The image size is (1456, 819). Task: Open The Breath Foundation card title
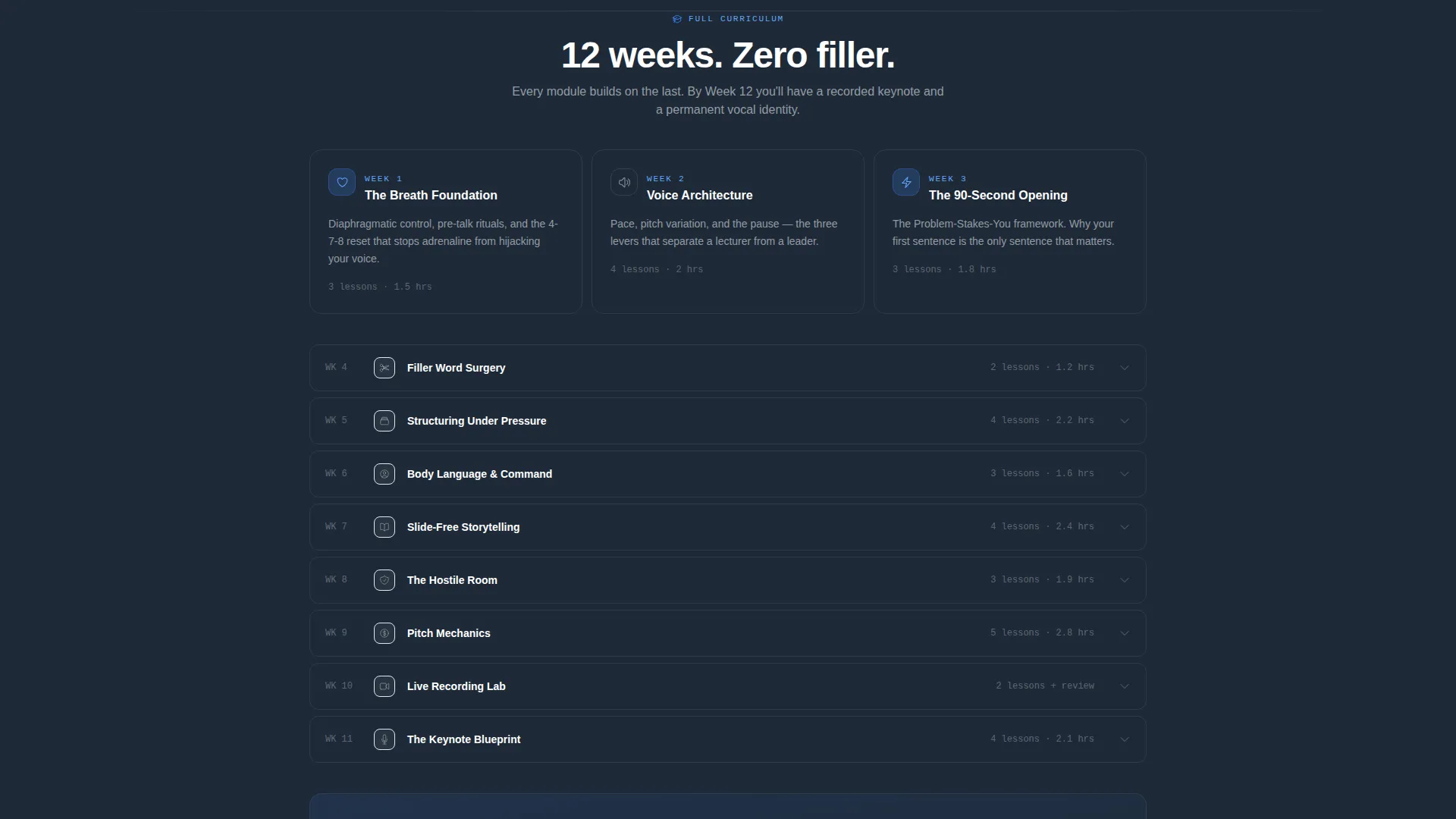tap(431, 195)
